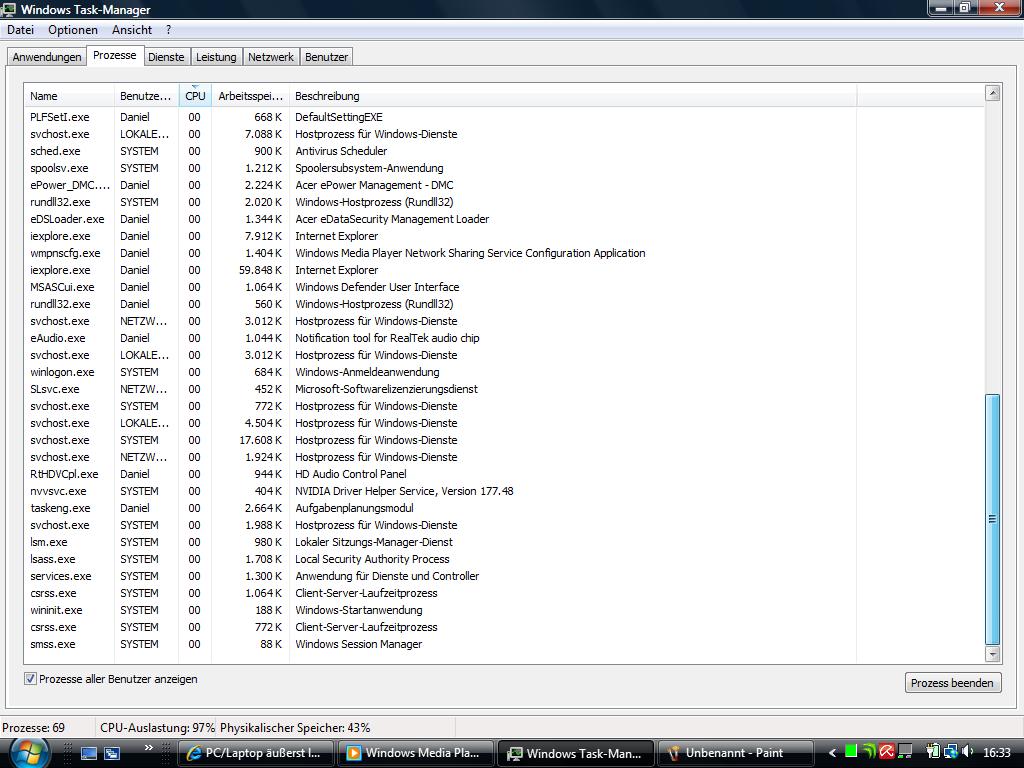Click the taskbar clock showing 16:33

pos(997,753)
